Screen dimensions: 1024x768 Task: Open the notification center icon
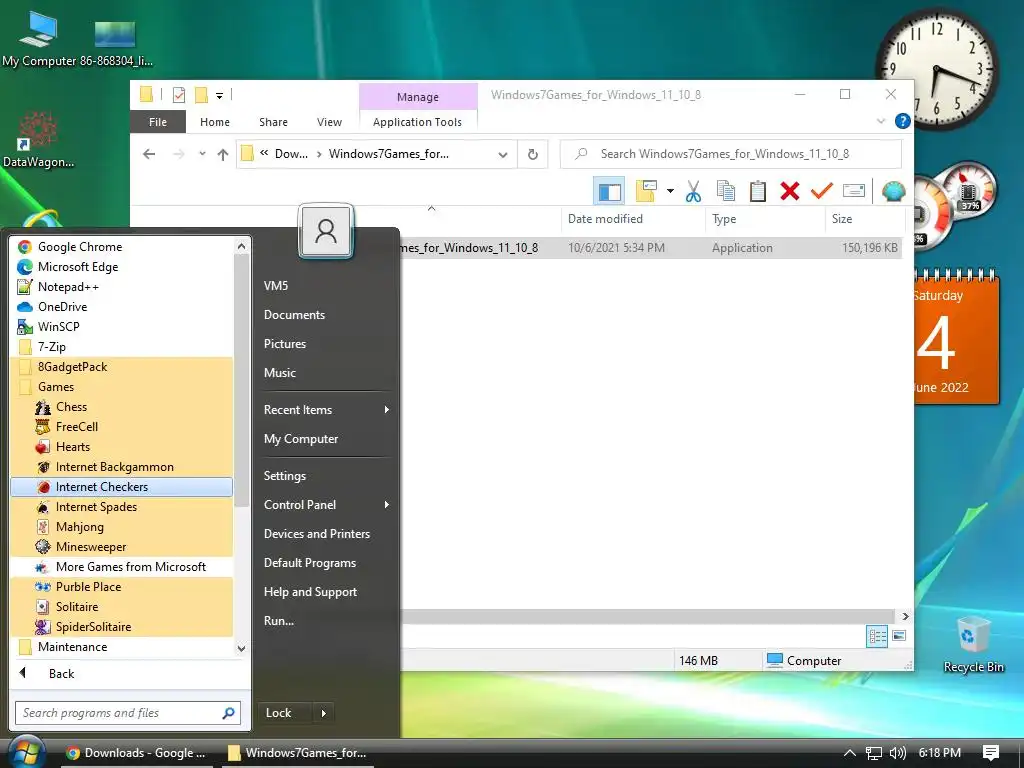pos(991,753)
